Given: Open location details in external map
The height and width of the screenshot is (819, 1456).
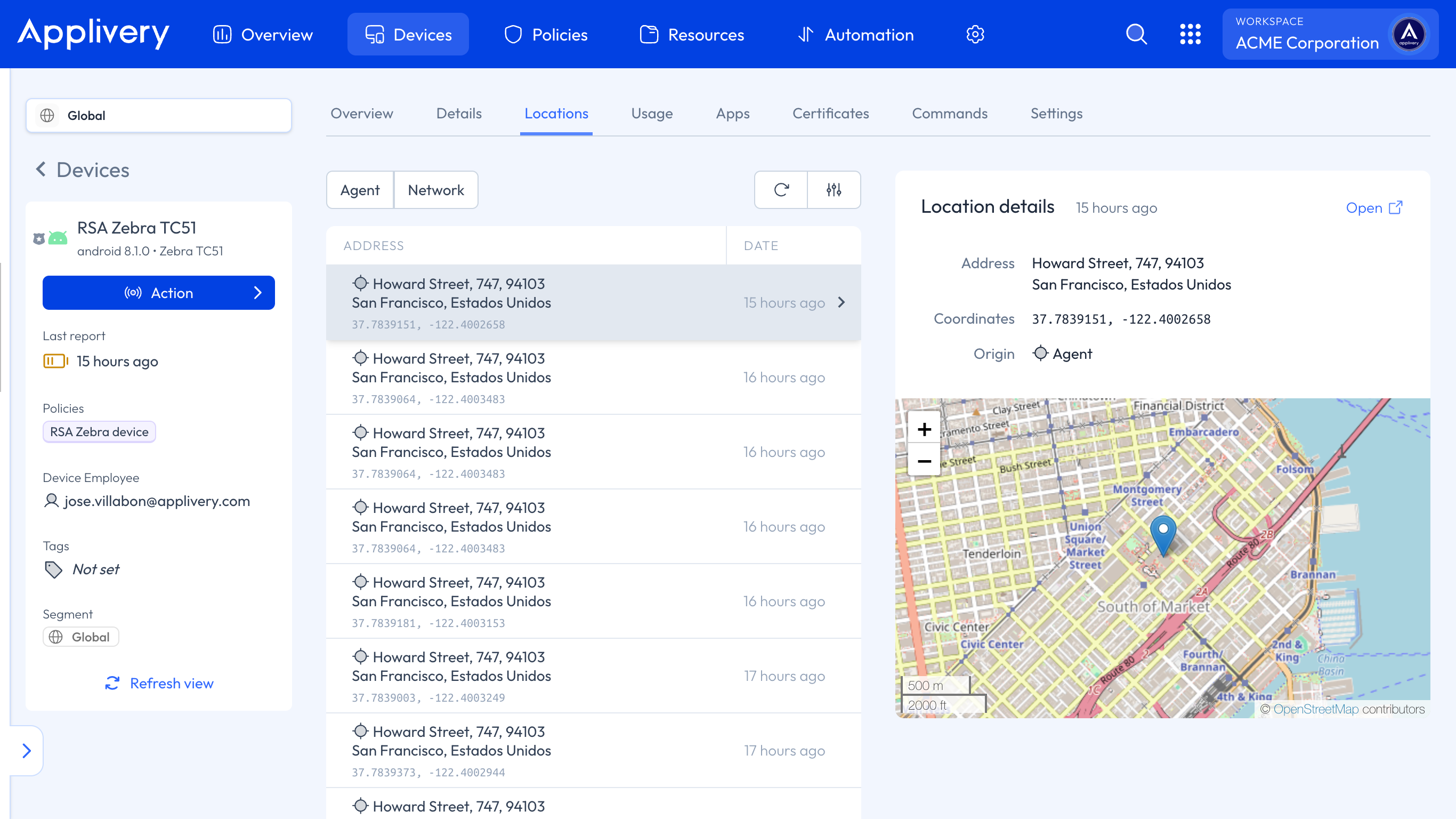Looking at the screenshot, I should click(1374, 207).
